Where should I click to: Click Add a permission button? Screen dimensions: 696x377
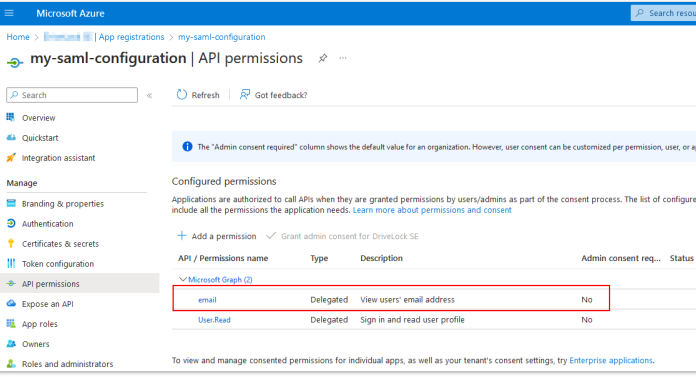coord(217,236)
